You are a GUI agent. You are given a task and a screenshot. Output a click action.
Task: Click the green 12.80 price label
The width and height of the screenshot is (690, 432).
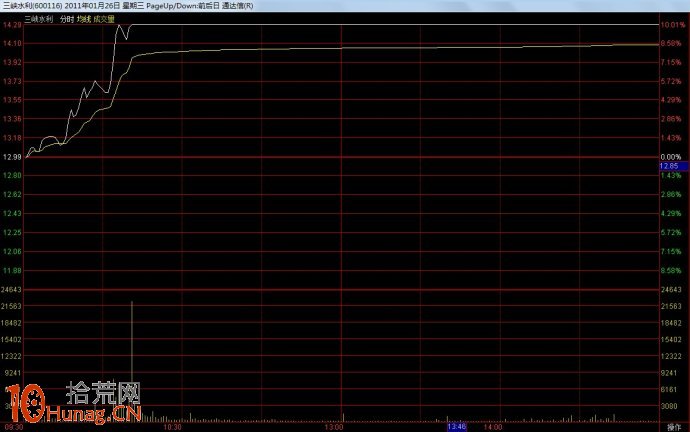(12, 176)
